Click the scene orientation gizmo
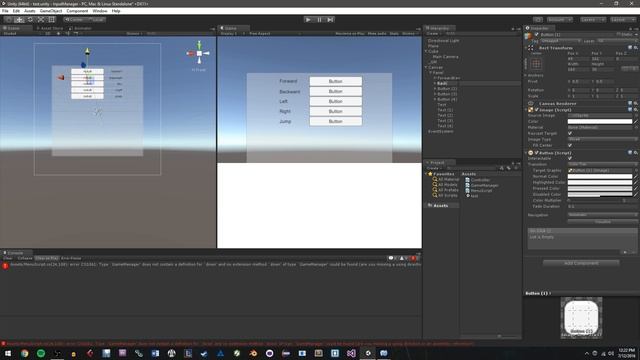Image resolution: width=640 pixels, height=360 pixels. coord(199,53)
